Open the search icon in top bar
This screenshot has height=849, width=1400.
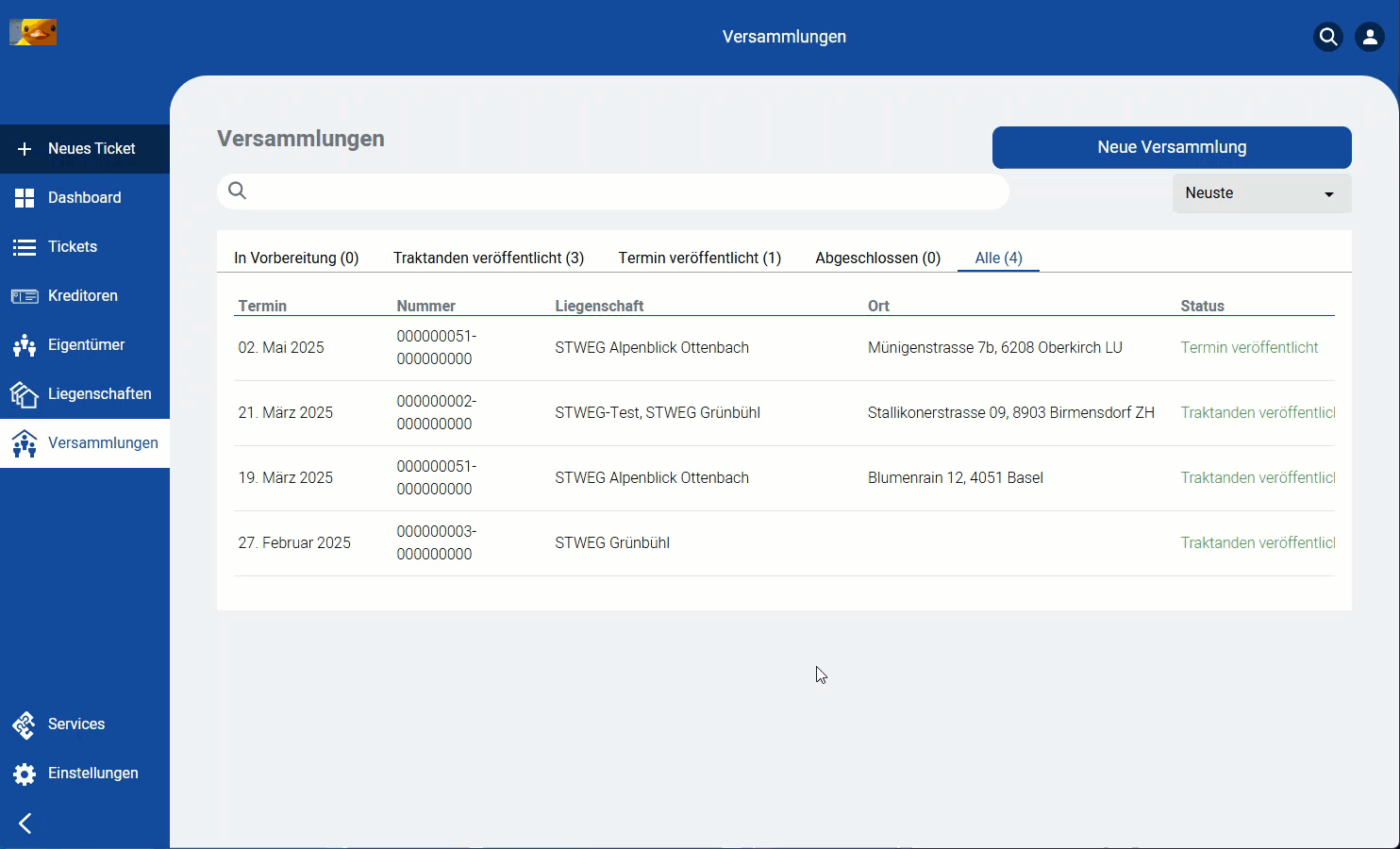1328,37
